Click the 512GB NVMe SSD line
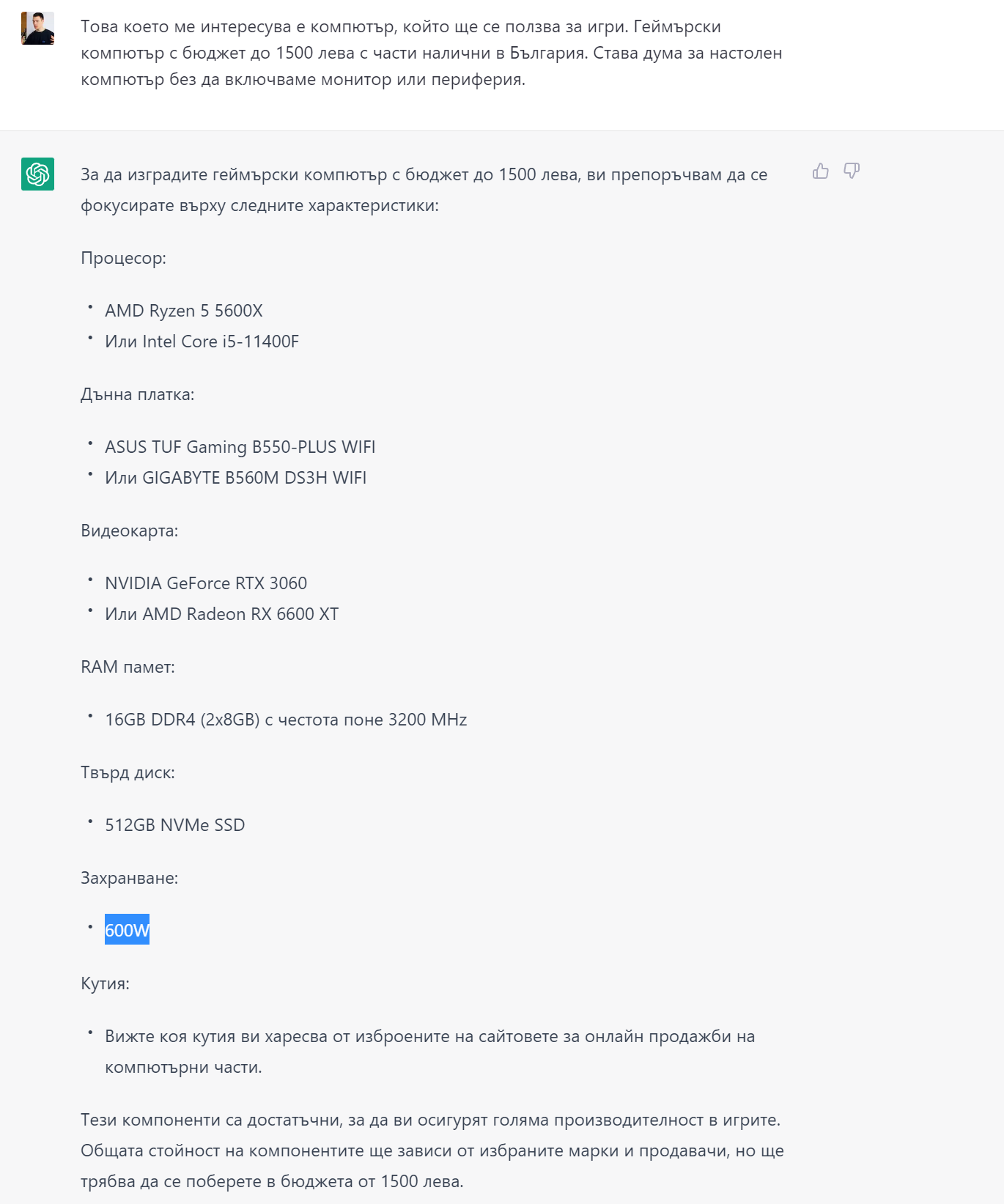 pos(174,825)
